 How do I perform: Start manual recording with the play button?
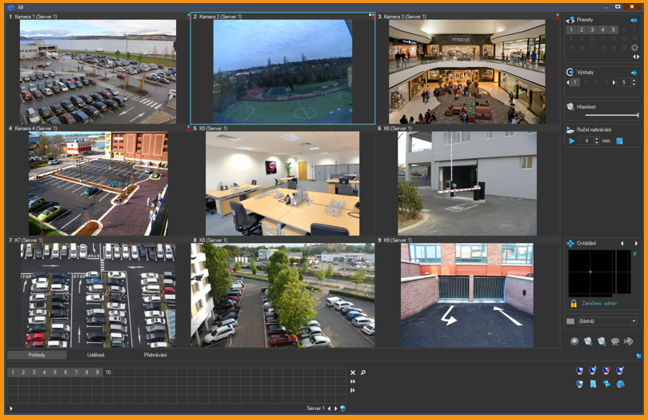click(x=572, y=141)
